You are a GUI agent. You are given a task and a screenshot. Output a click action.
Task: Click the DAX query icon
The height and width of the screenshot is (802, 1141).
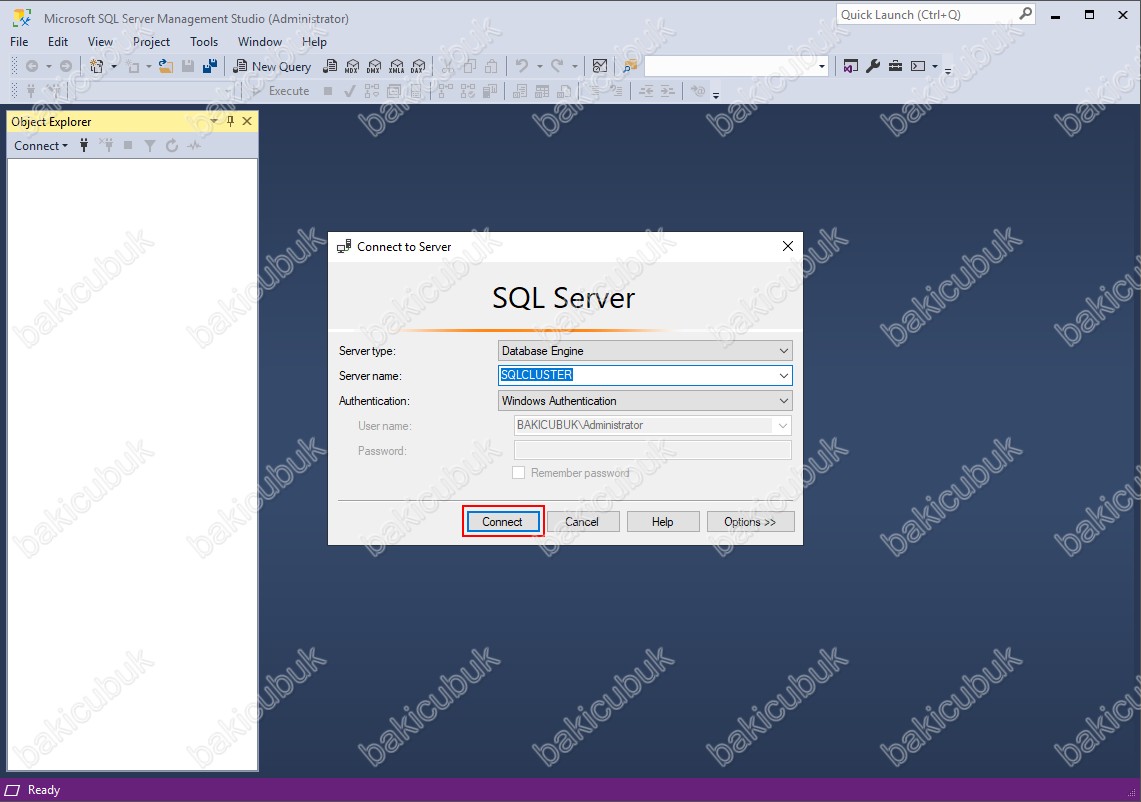[418, 66]
